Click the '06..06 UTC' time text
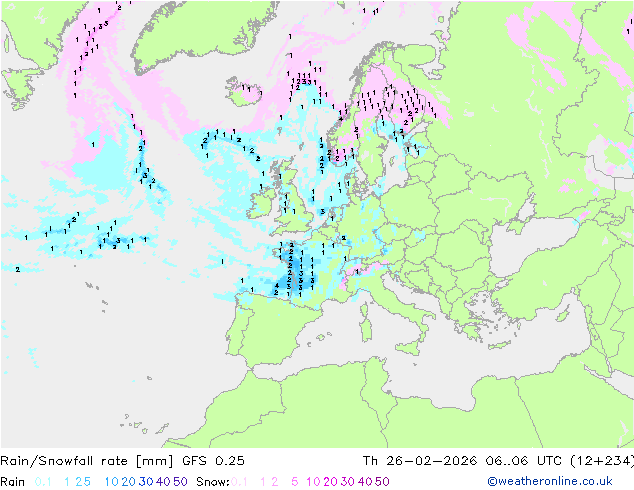 (x=524, y=461)
